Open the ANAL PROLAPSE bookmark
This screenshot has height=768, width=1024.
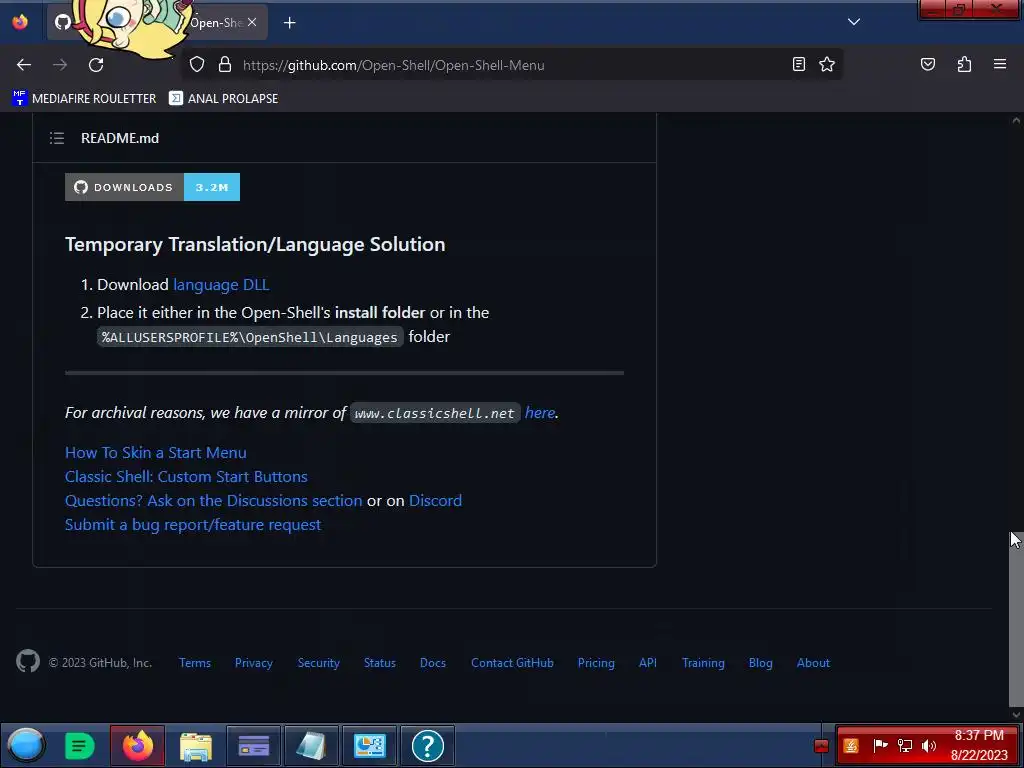tap(223, 98)
